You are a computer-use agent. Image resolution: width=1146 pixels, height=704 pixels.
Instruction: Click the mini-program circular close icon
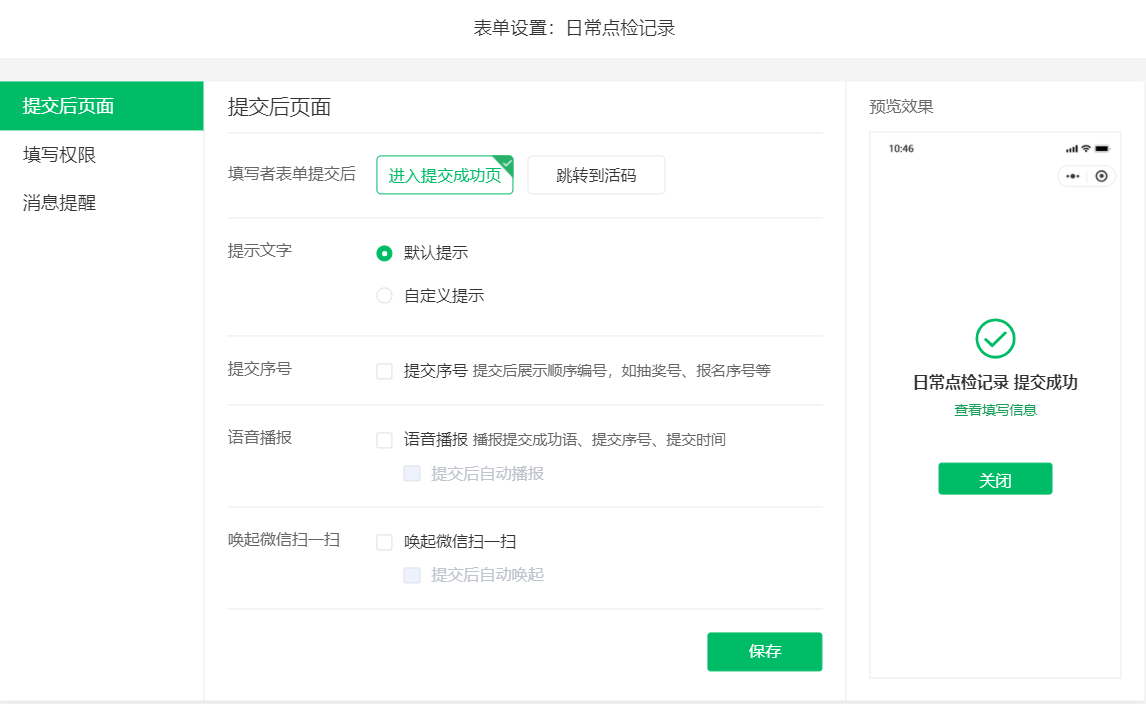1101,176
